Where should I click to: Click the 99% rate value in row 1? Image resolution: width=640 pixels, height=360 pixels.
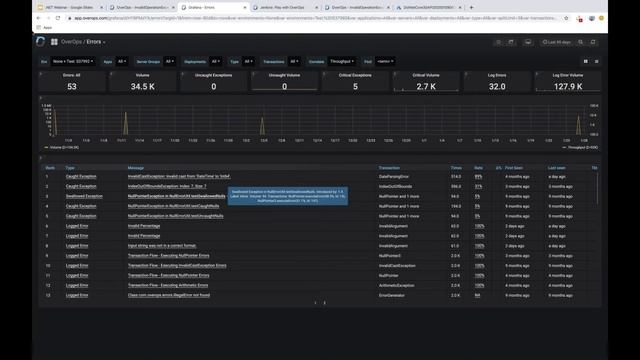pos(478,176)
